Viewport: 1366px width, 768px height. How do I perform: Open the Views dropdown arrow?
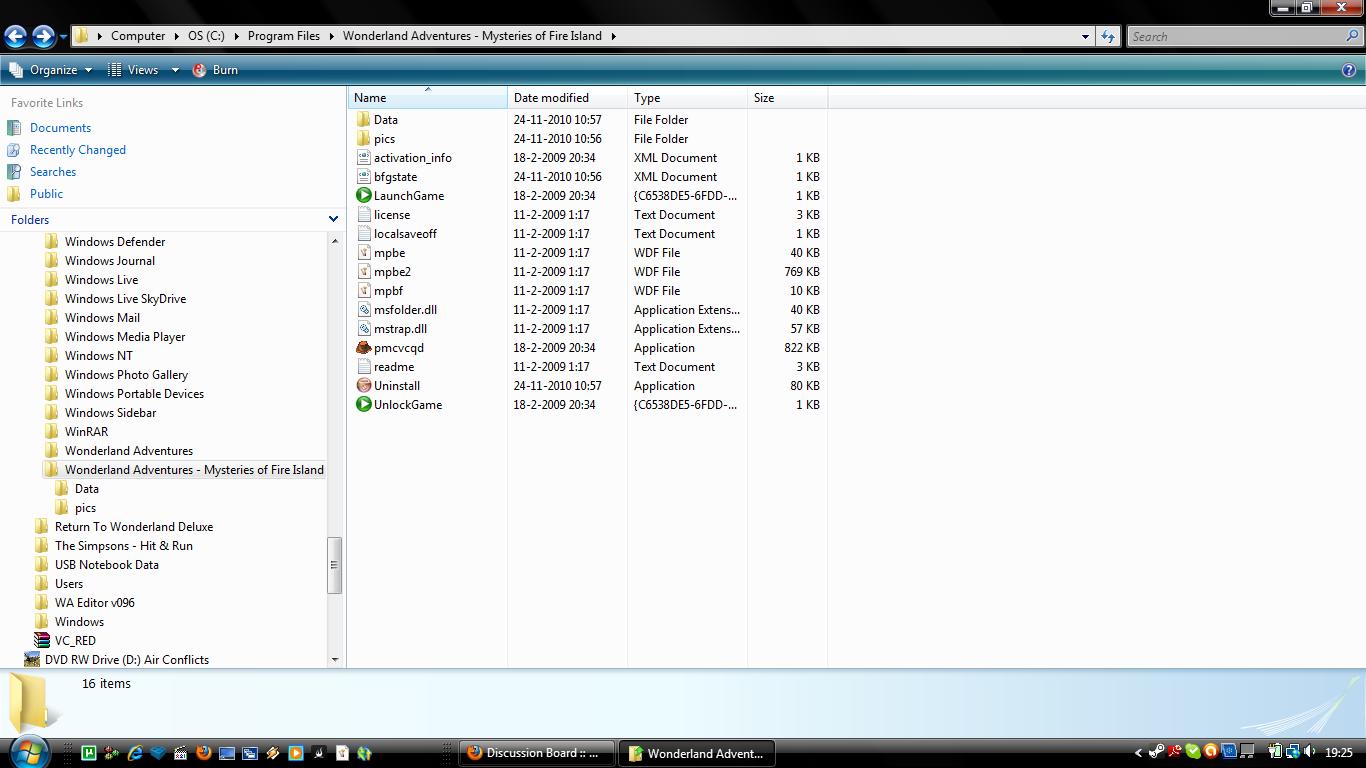(174, 70)
